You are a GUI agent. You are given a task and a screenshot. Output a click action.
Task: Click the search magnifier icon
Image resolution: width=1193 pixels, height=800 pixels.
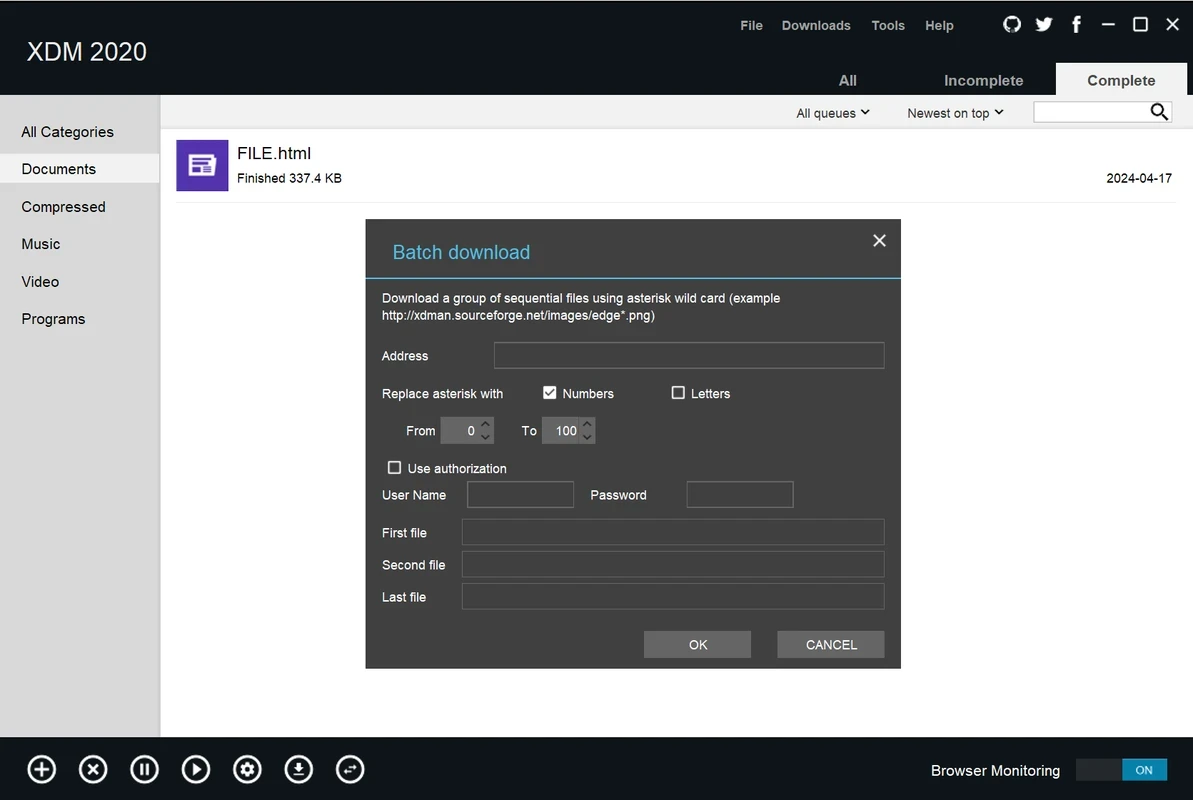pos(1159,112)
